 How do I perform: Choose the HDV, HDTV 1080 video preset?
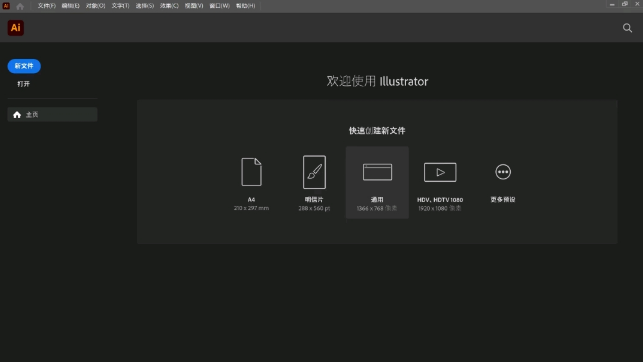click(440, 182)
